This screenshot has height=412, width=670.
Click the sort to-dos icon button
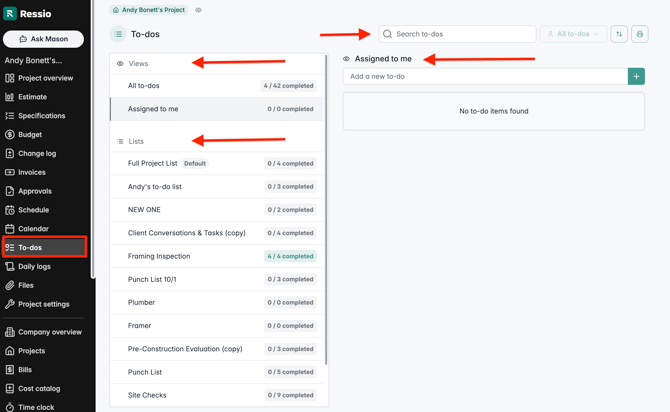619,34
